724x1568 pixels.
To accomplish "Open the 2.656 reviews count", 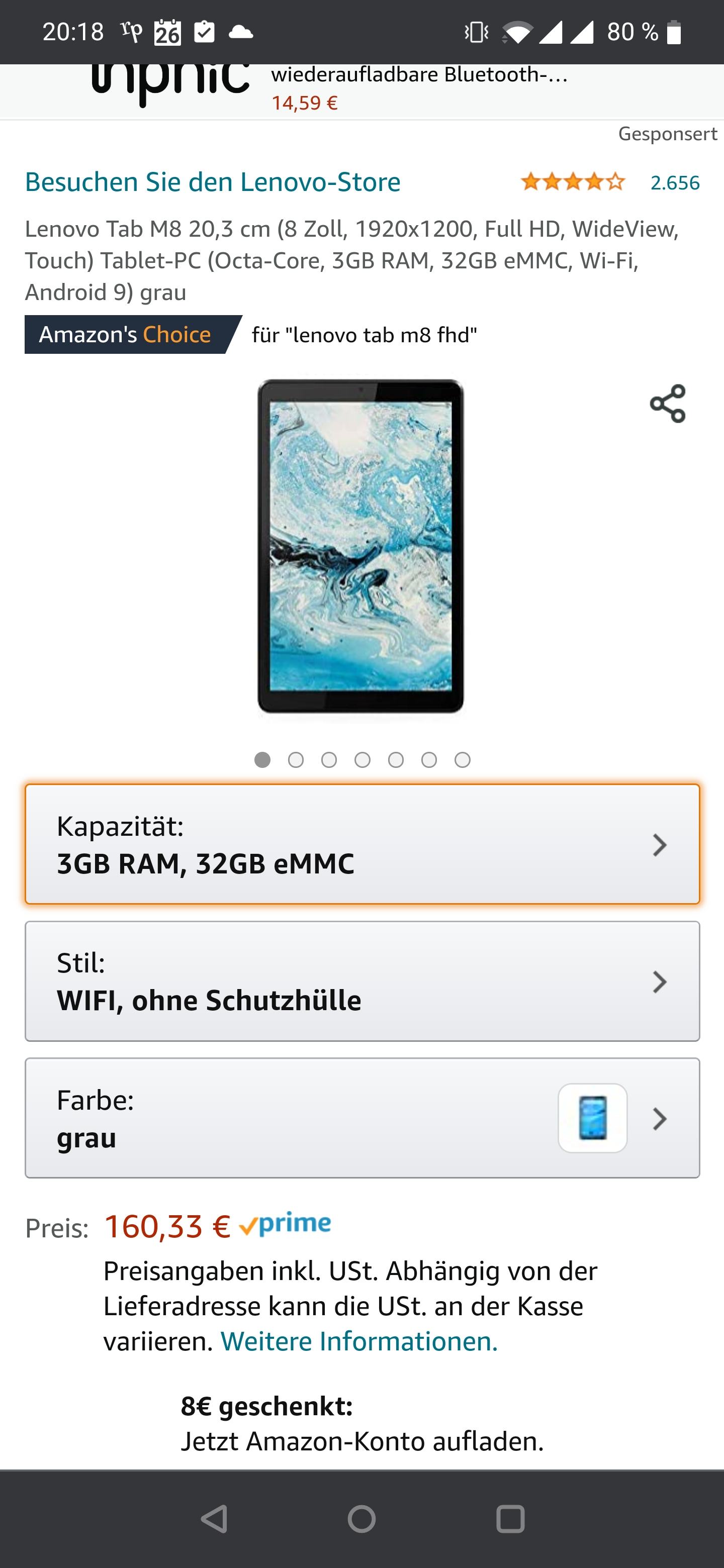I will click(x=675, y=182).
